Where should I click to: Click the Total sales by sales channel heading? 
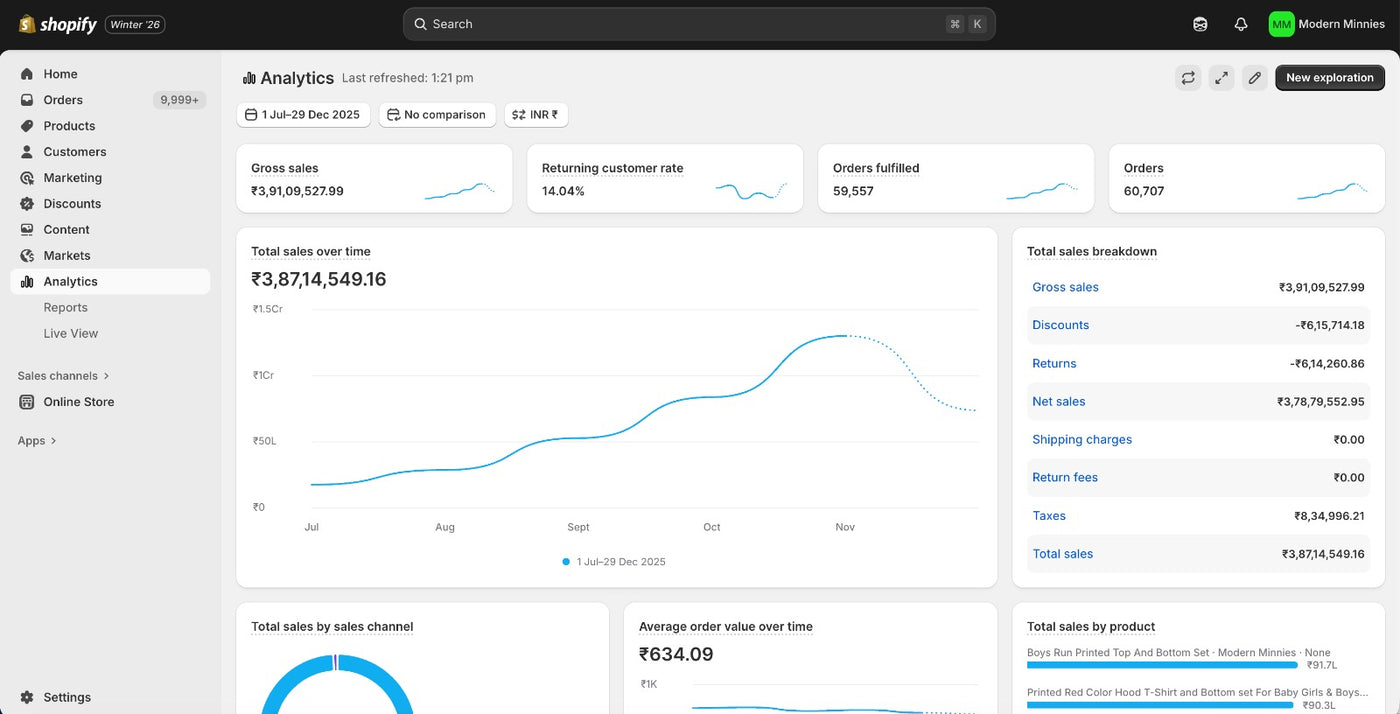coord(332,627)
